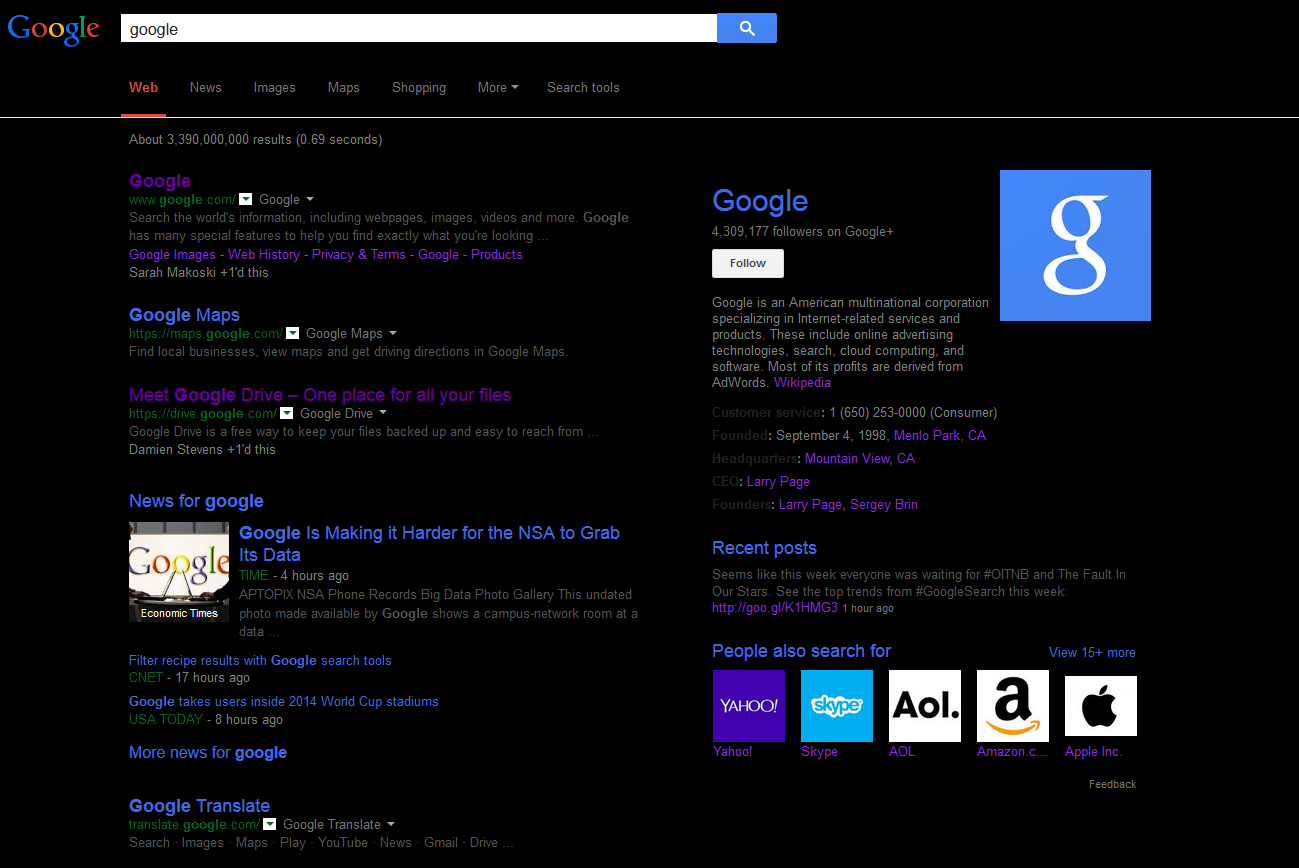Open the 2014 World Cup stadiums news link
The height and width of the screenshot is (868, 1299).
tap(284, 701)
